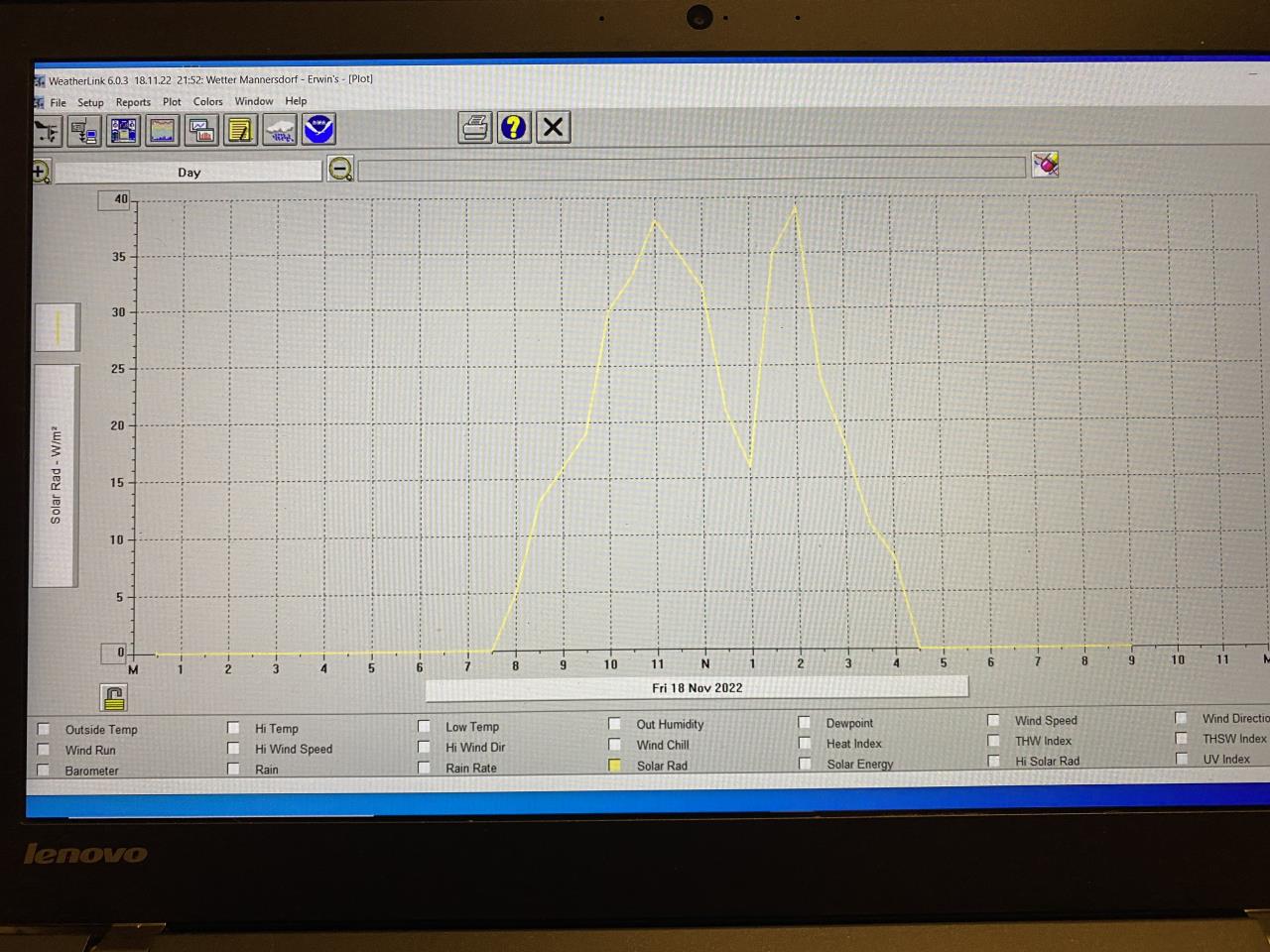Click the Day time span button

click(x=189, y=172)
